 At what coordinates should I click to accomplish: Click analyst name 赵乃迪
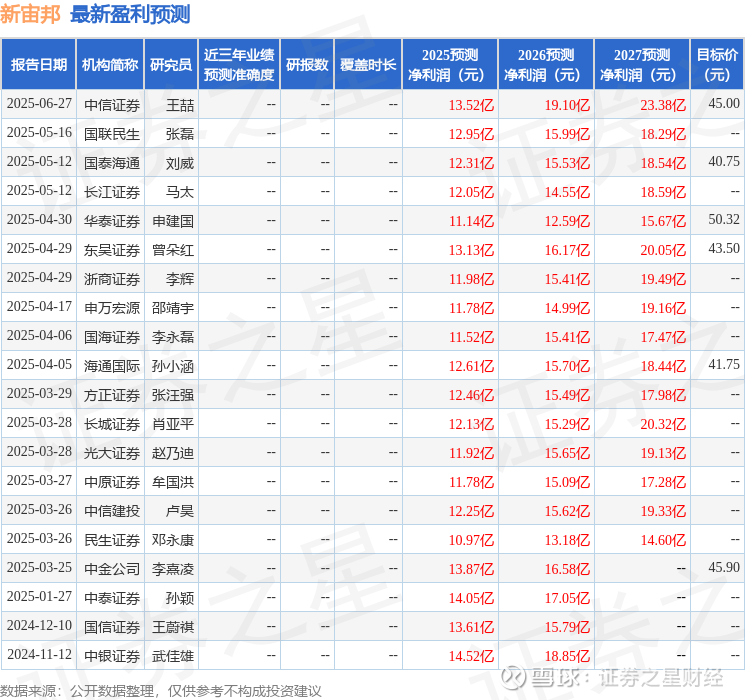point(173,453)
